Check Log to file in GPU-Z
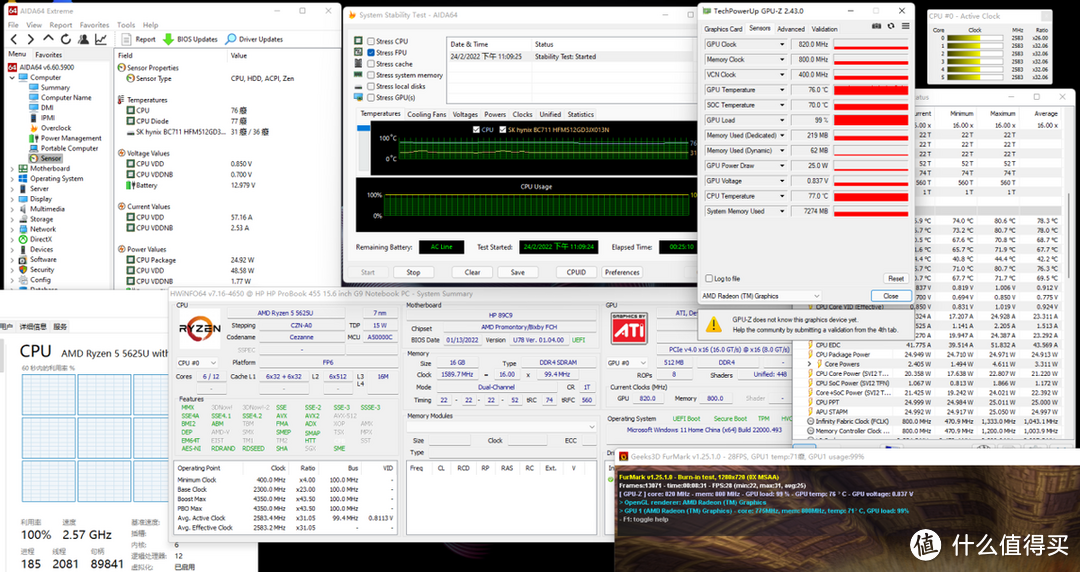1080x572 pixels. (709, 278)
